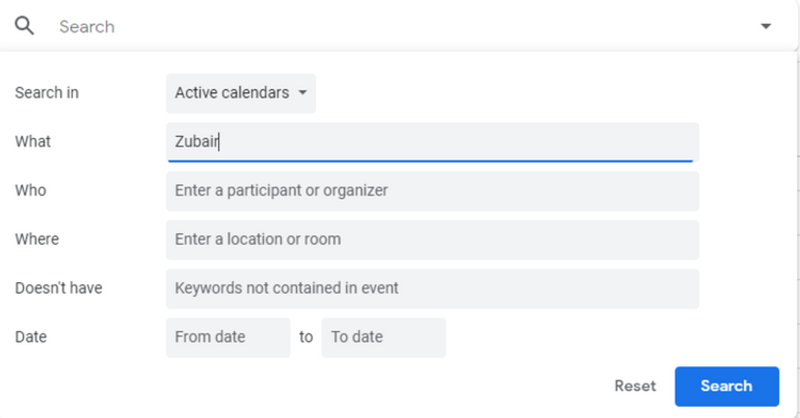Click Keywords not contained in event field
Viewport: 800px width, 418px height.
tap(432, 288)
